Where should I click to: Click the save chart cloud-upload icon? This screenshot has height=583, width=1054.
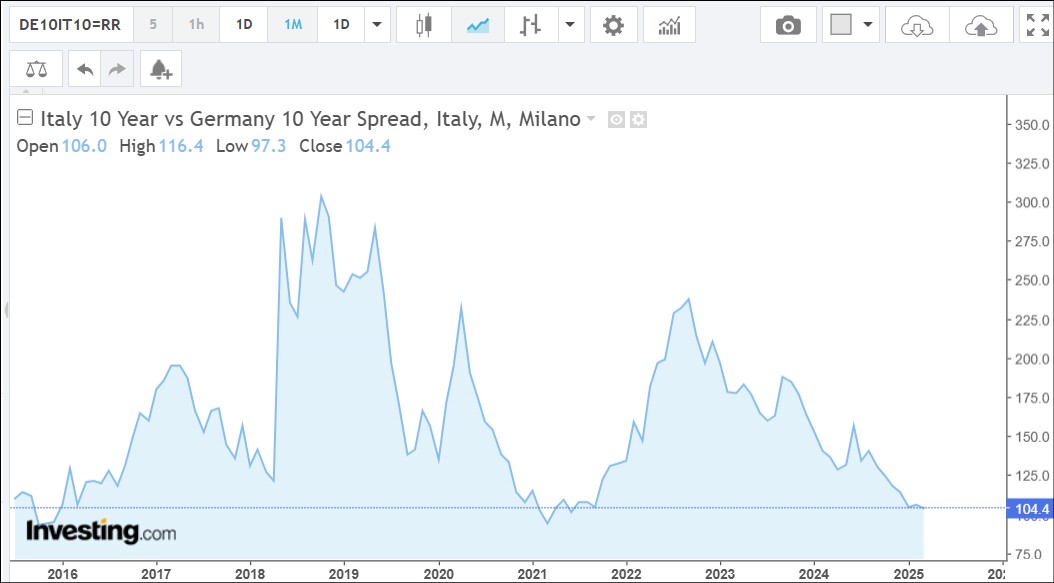tap(980, 25)
